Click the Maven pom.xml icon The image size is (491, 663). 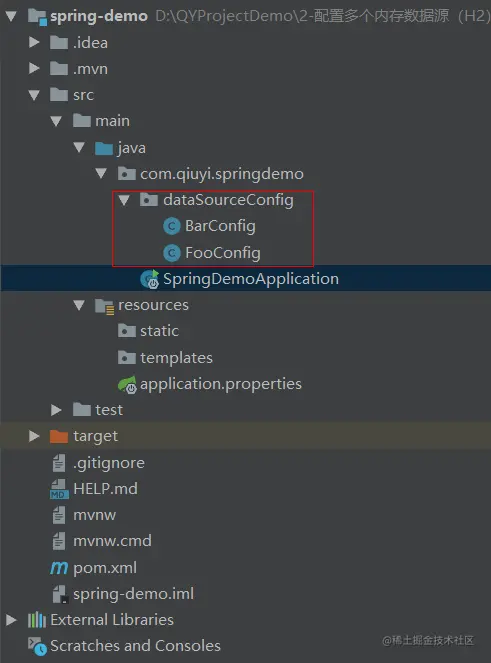(59, 567)
